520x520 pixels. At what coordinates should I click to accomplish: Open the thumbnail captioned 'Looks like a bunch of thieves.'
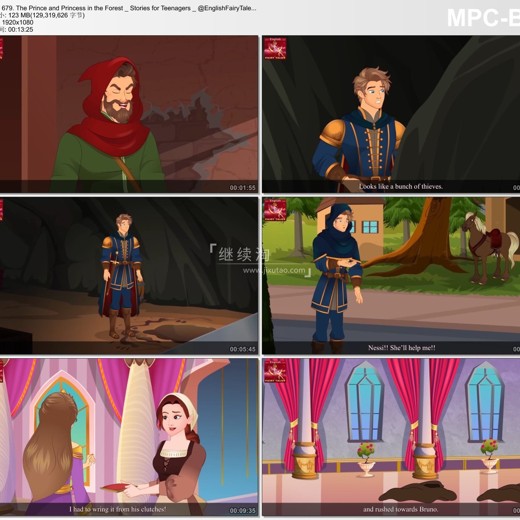click(x=391, y=114)
